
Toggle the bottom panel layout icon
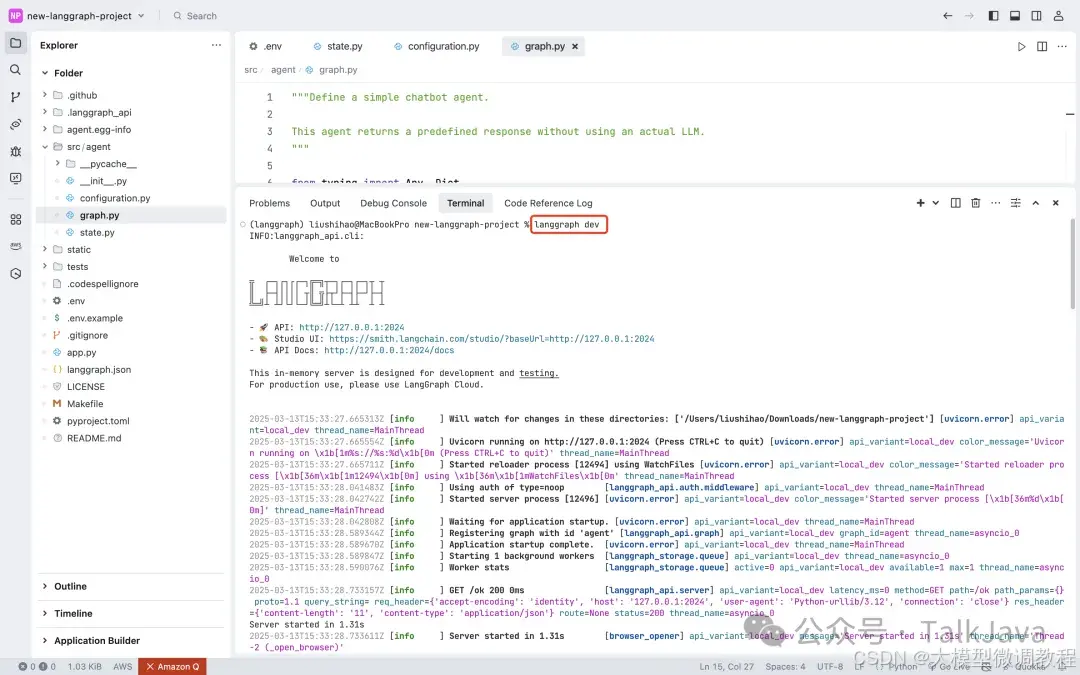tap(1015, 15)
